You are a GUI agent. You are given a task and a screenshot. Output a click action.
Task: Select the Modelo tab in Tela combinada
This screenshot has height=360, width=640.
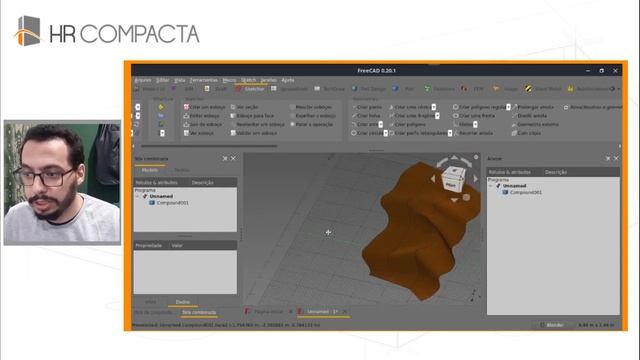pyautogui.click(x=150, y=170)
